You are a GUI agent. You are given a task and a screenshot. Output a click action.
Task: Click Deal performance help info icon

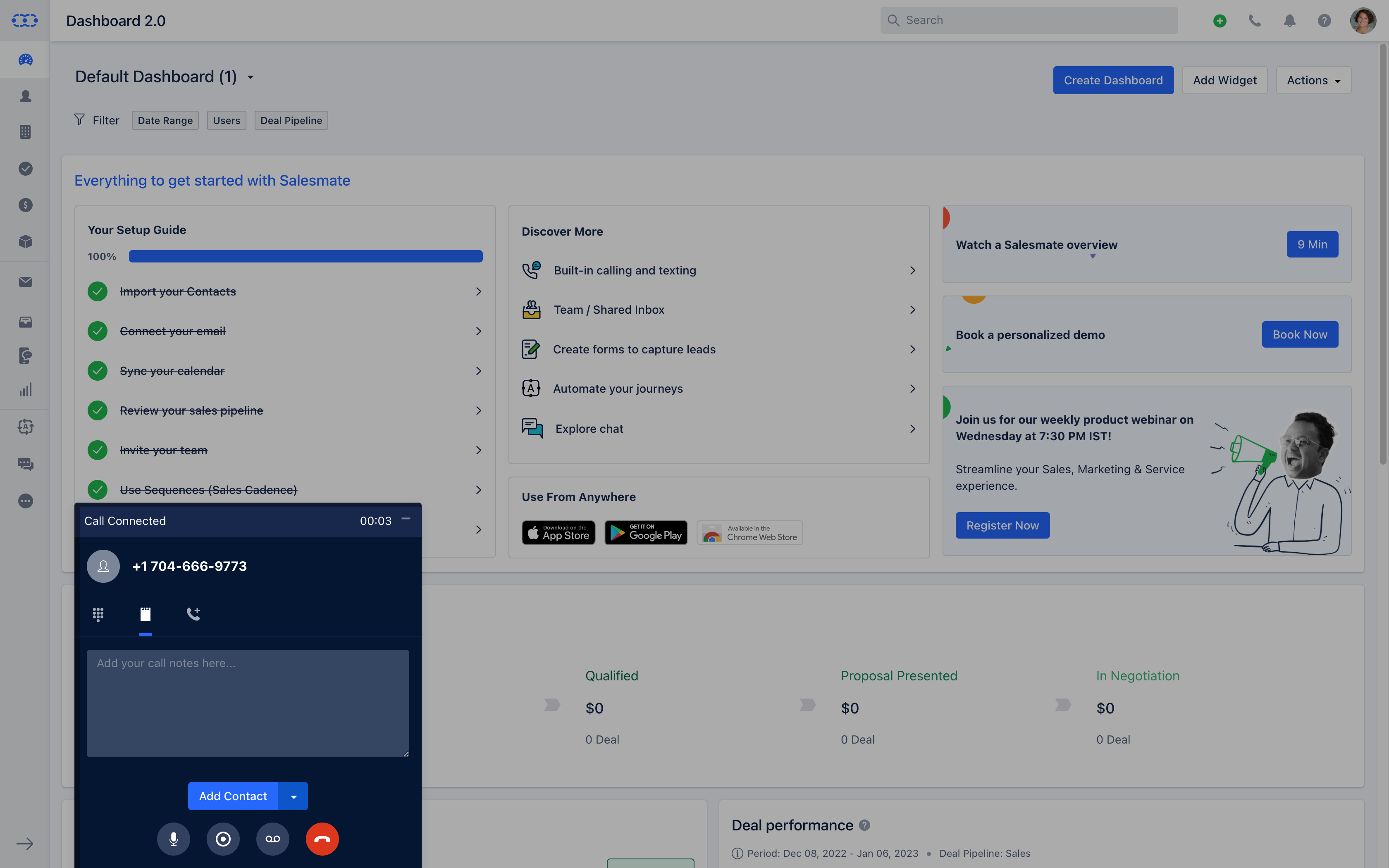(864, 825)
